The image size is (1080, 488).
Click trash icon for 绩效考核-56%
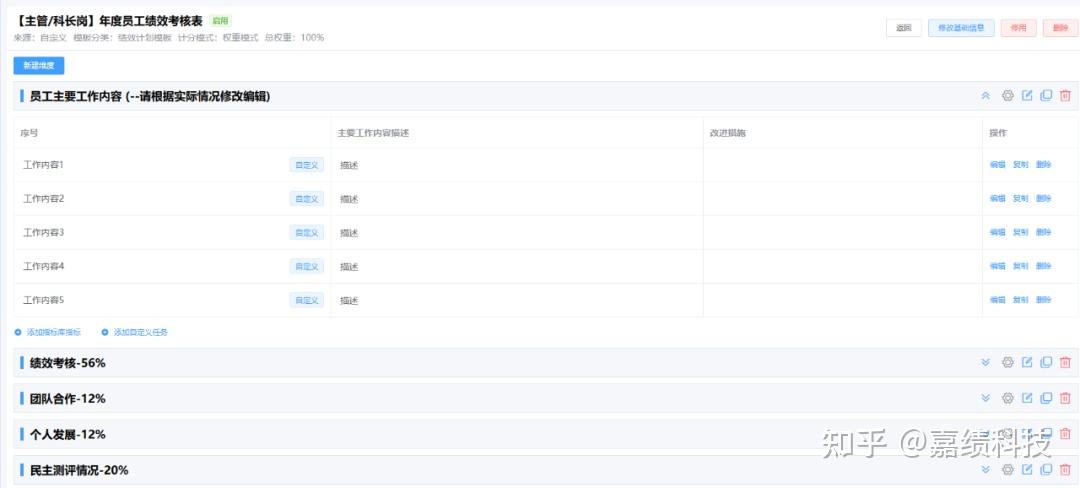(1066, 362)
